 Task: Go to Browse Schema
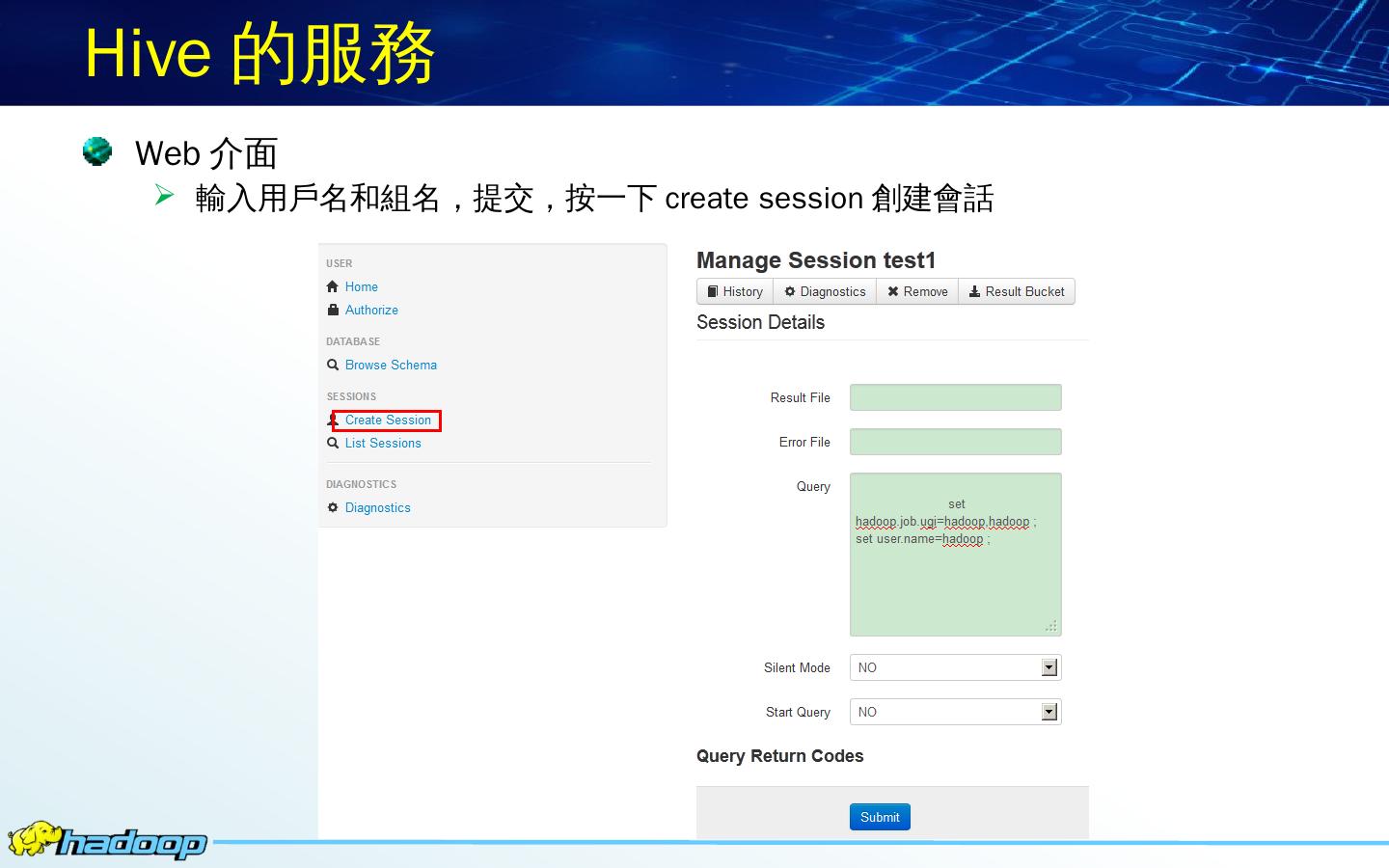click(391, 365)
